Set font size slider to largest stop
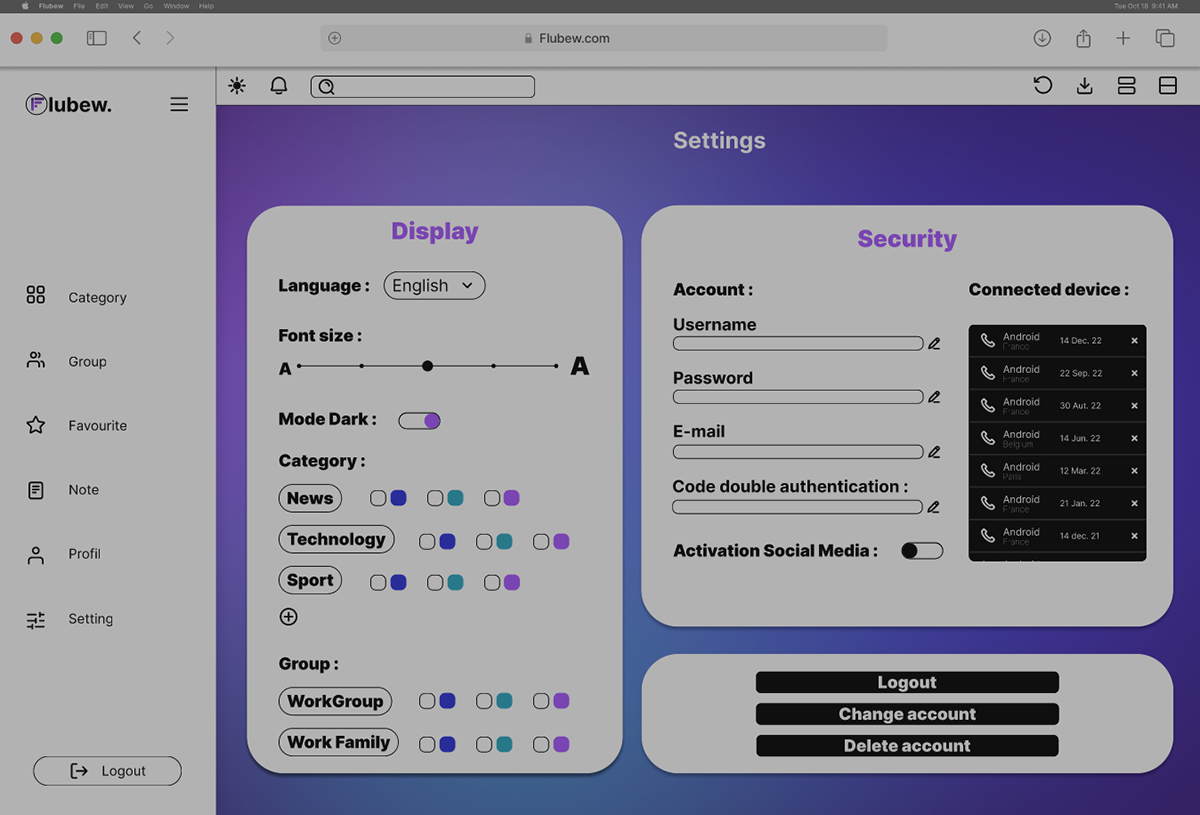Viewport: 1200px width, 815px height. tap(556, 367)
